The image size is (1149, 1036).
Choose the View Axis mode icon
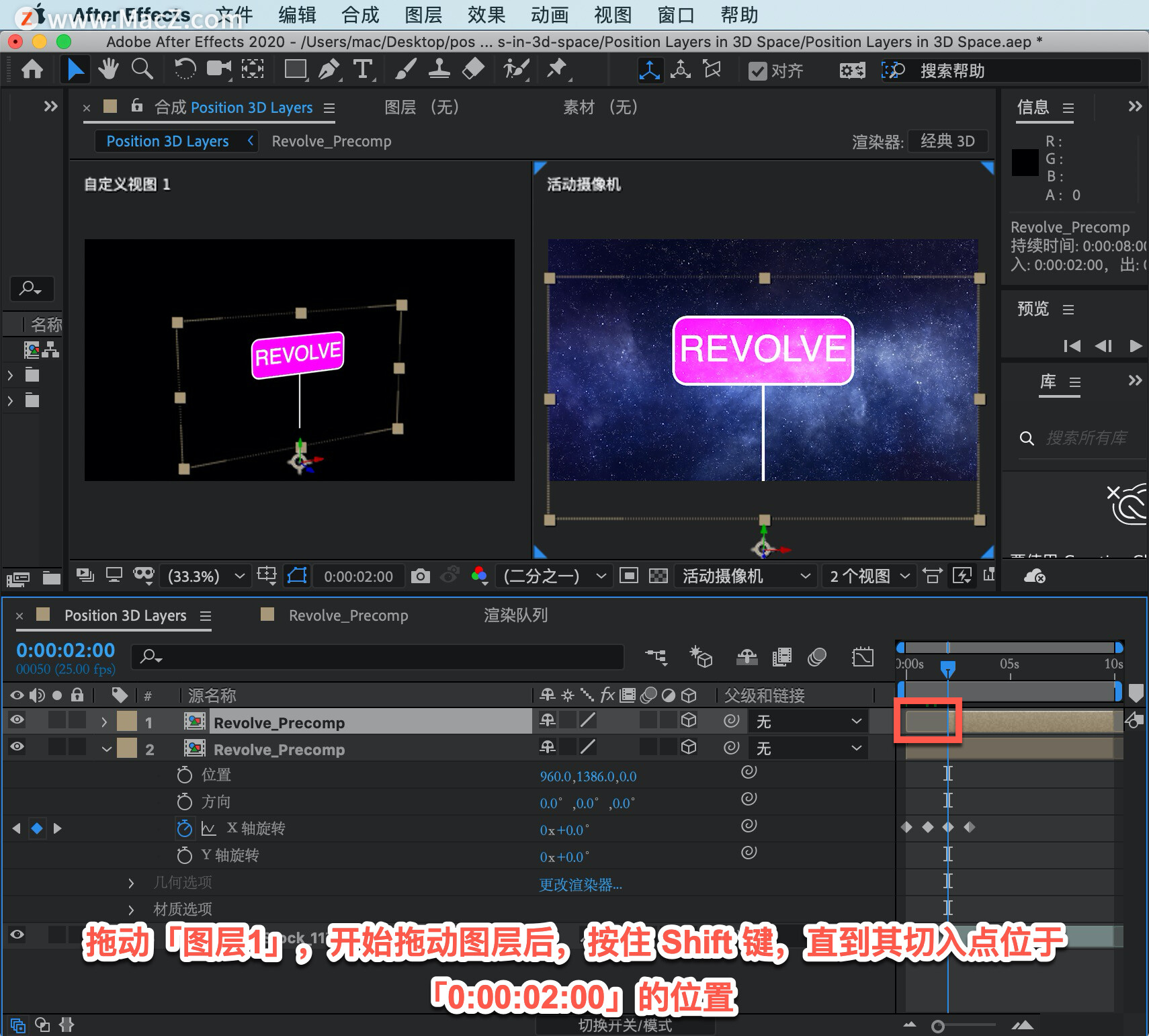point(712,70)
